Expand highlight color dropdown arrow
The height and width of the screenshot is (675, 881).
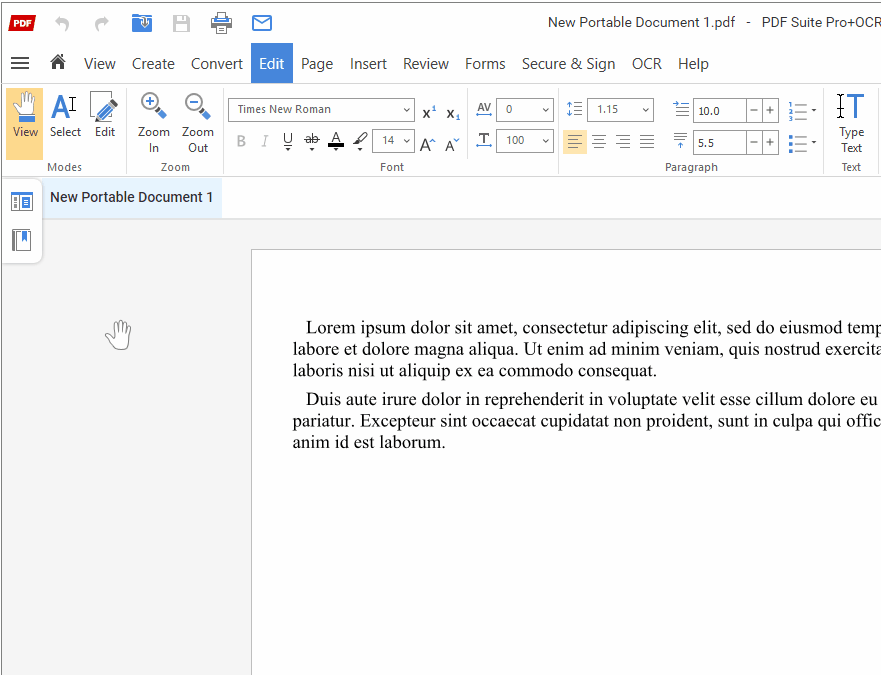coord(360,150)
